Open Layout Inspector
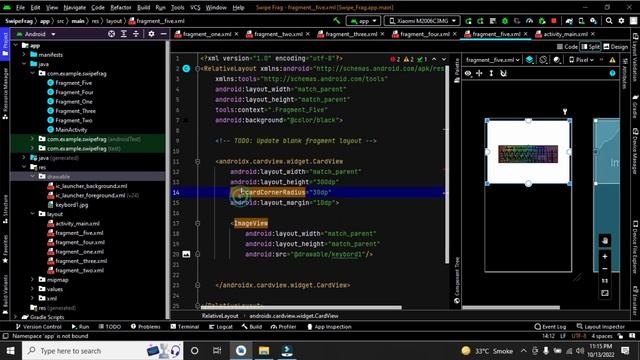Viewport: 640px width, 360px height. click(600, 327)
